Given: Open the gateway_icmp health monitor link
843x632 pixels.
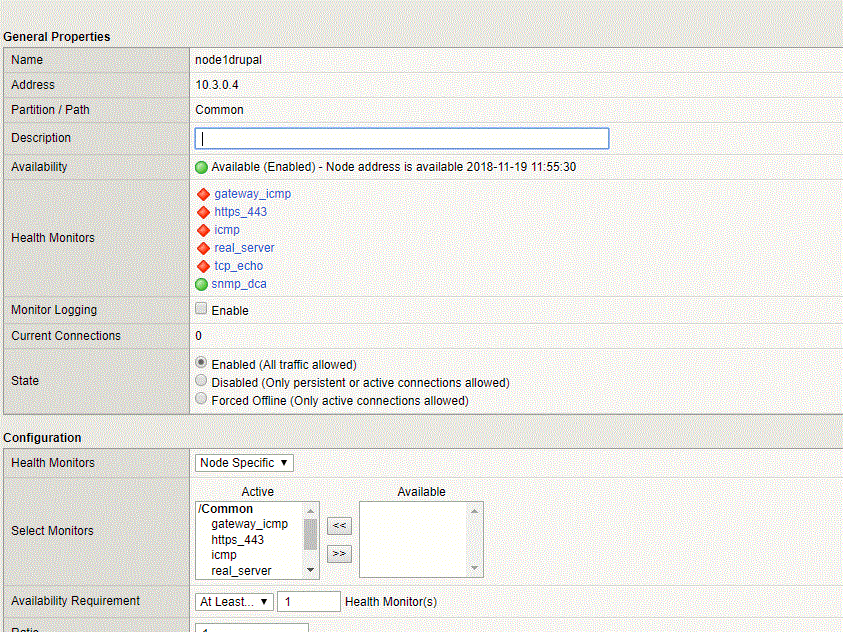Looking at the screenshot, I should tap(252, 194).
